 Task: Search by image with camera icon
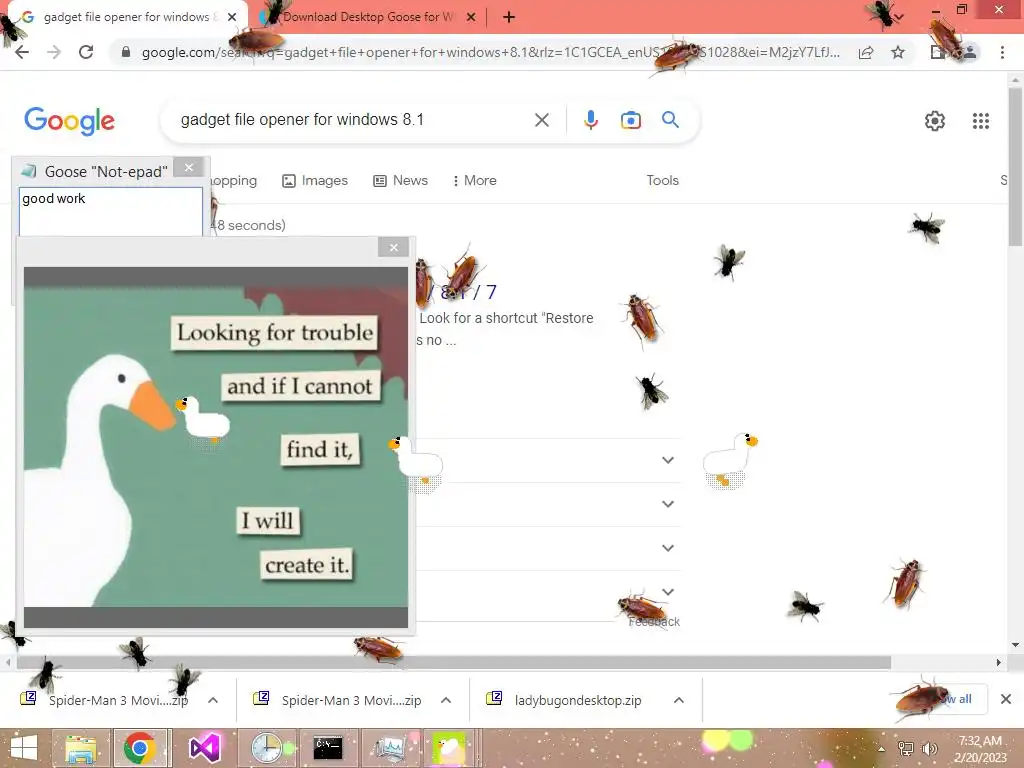[x=630, y=120]
